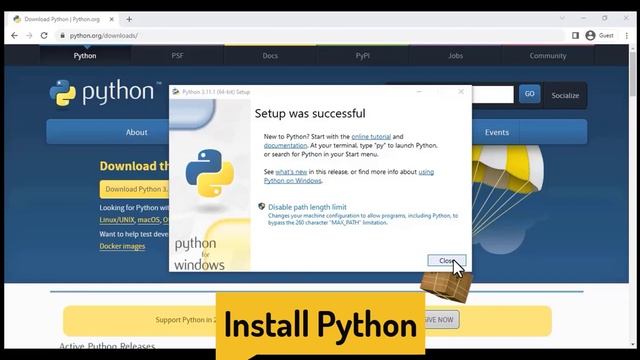Open the Guest profile icon

[590, 36]
